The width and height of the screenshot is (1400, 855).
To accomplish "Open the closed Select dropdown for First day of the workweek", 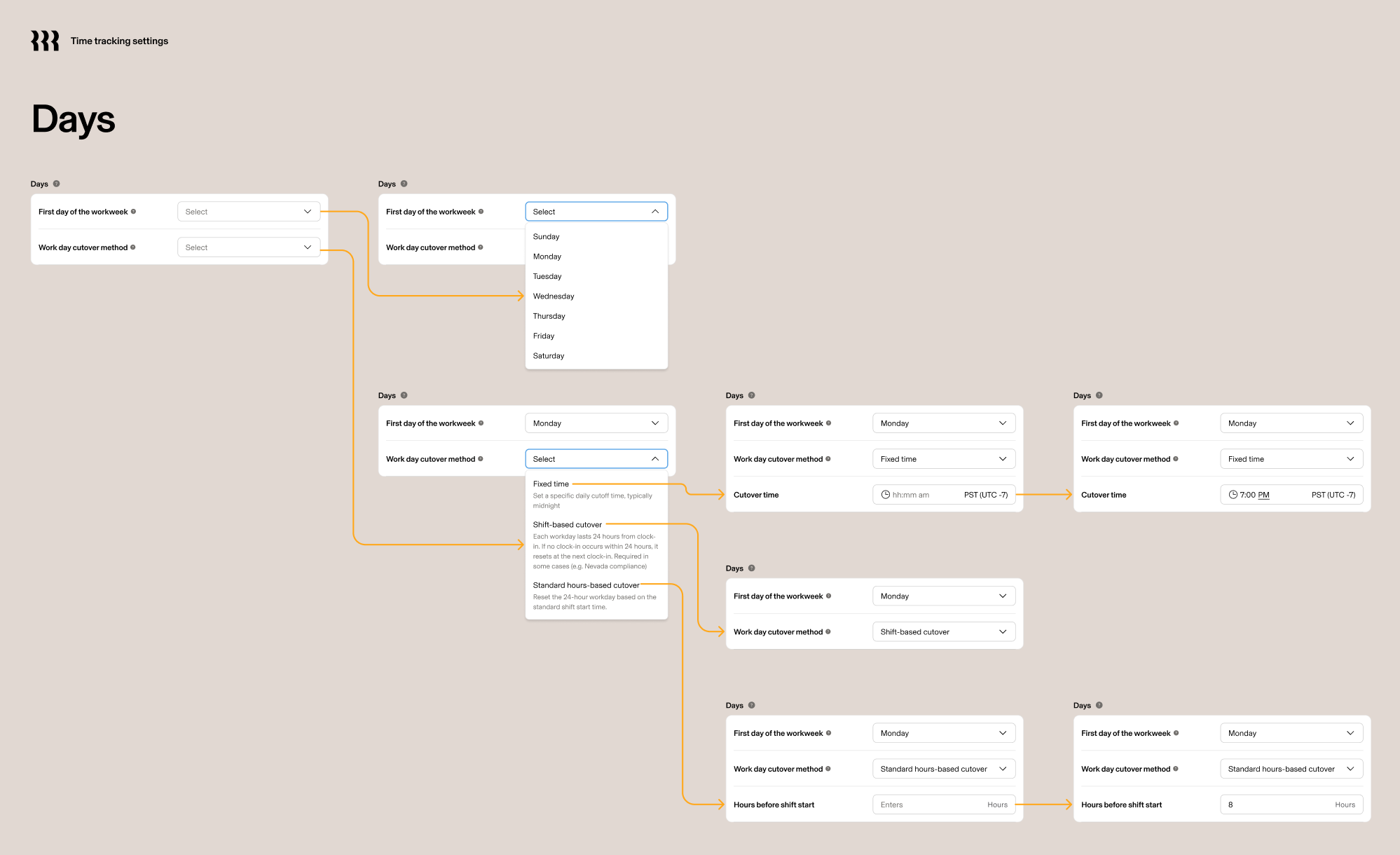I will point(249,212).
